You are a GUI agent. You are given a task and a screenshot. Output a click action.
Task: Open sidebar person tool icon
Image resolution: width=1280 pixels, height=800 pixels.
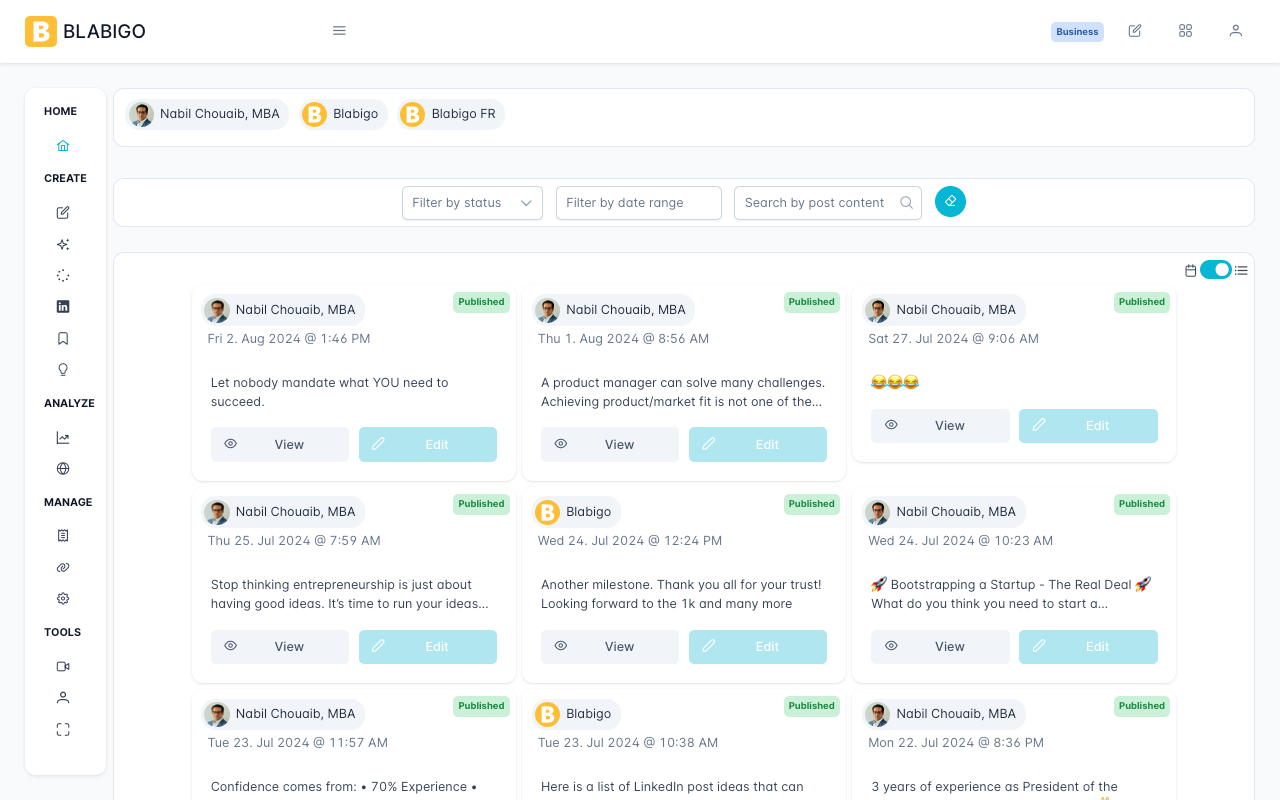[x=63, y=697]
